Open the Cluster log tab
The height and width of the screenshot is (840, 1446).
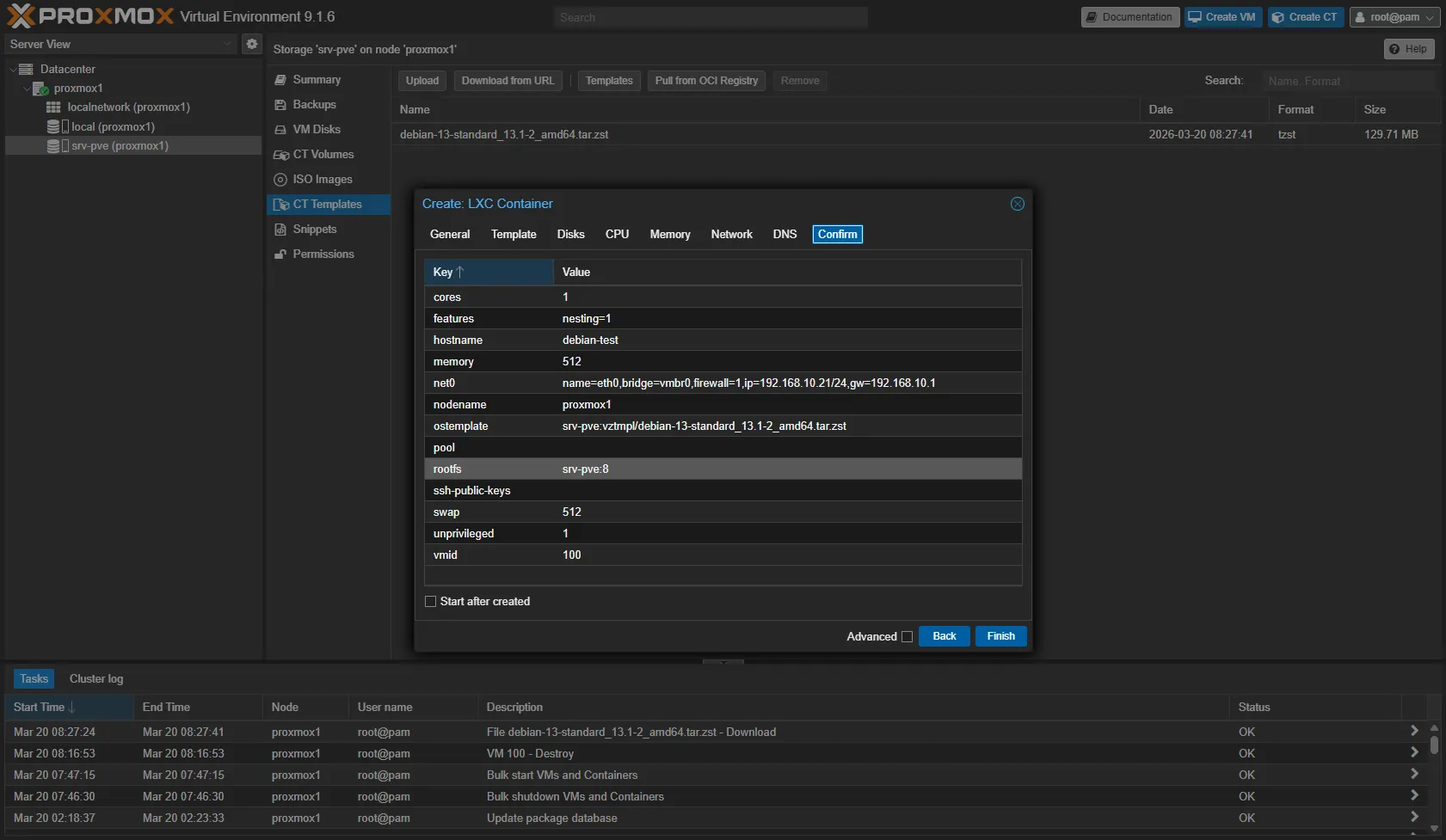(96, 679)
